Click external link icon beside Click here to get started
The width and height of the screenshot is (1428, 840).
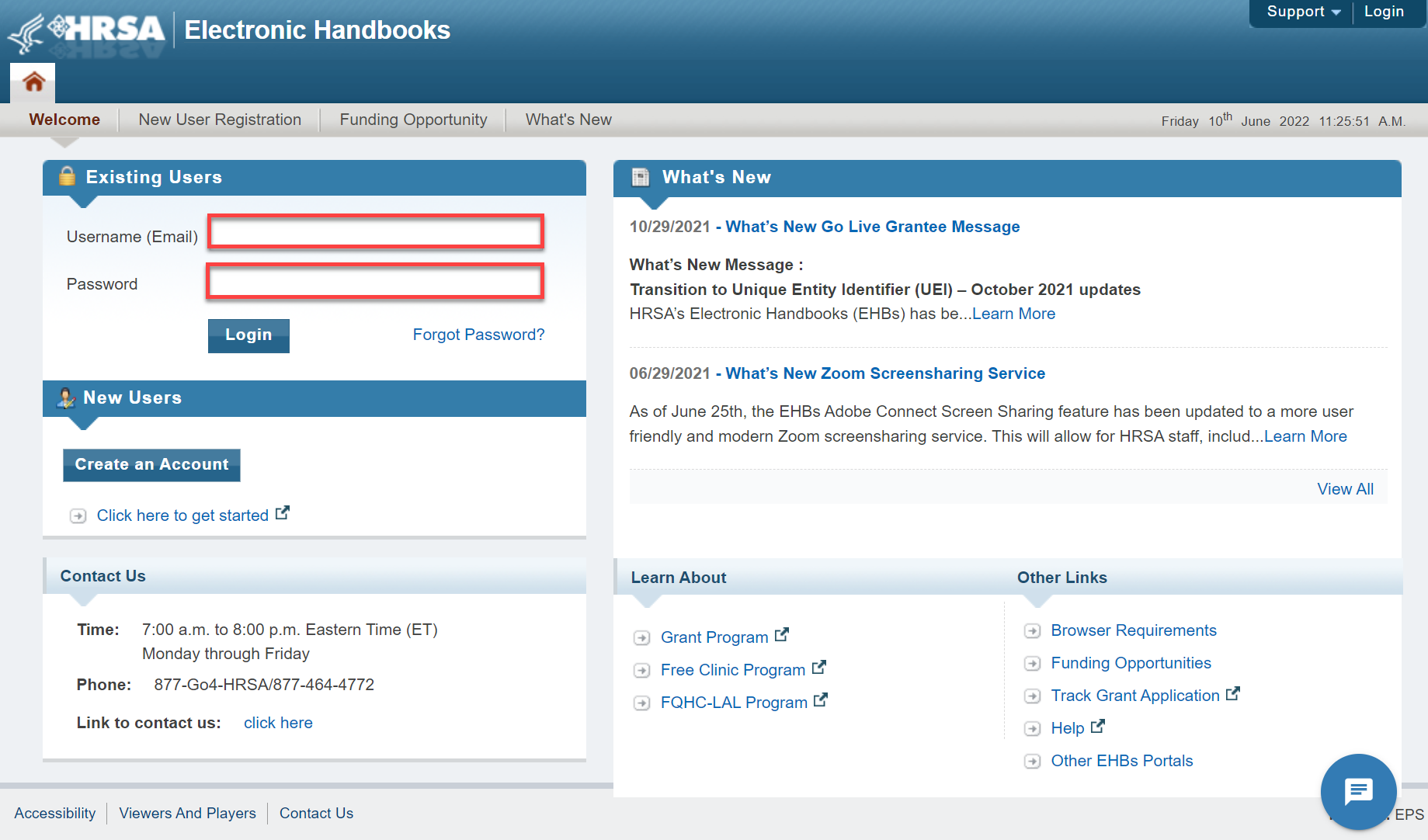283,513
